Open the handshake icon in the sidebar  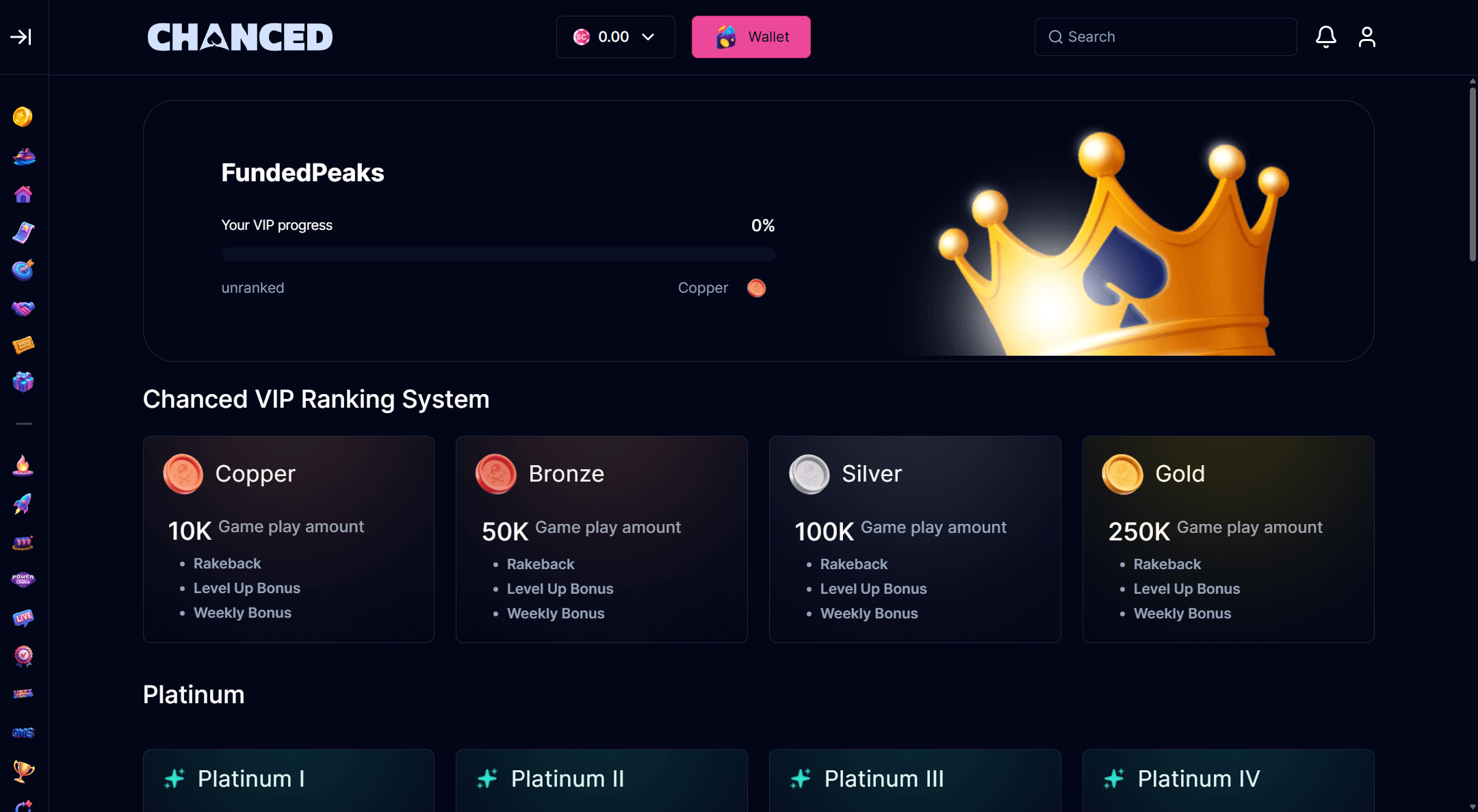point(23,309)
